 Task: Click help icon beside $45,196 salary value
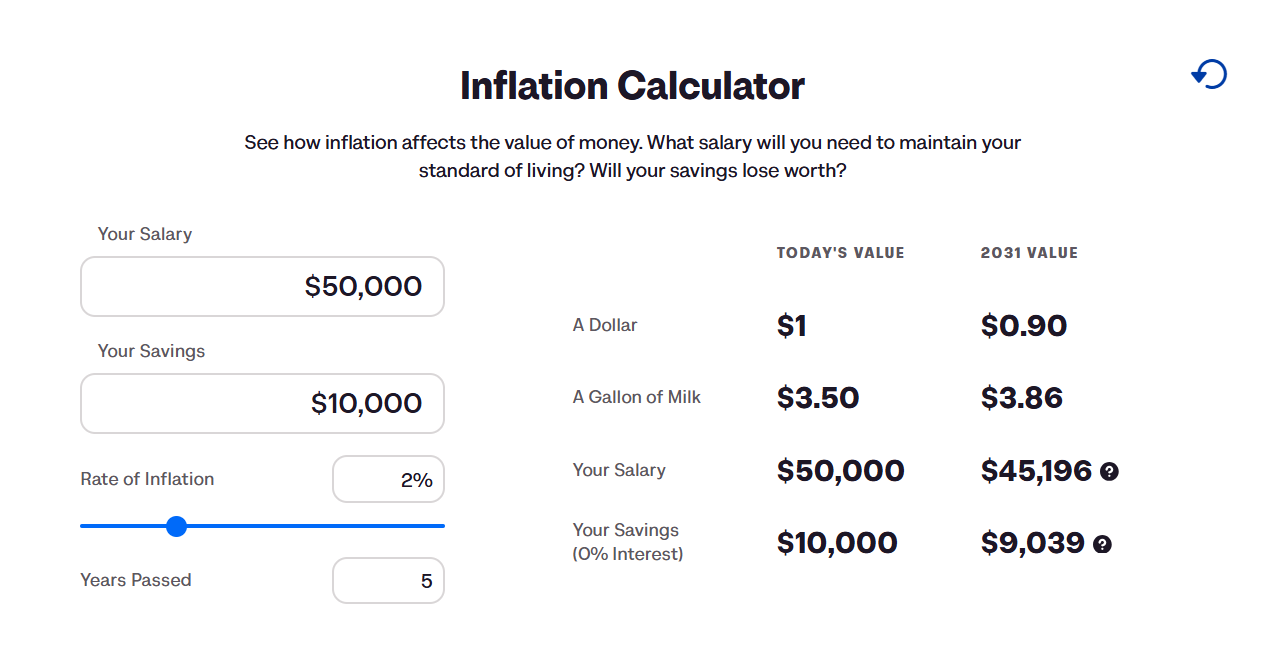[1109, 471]
